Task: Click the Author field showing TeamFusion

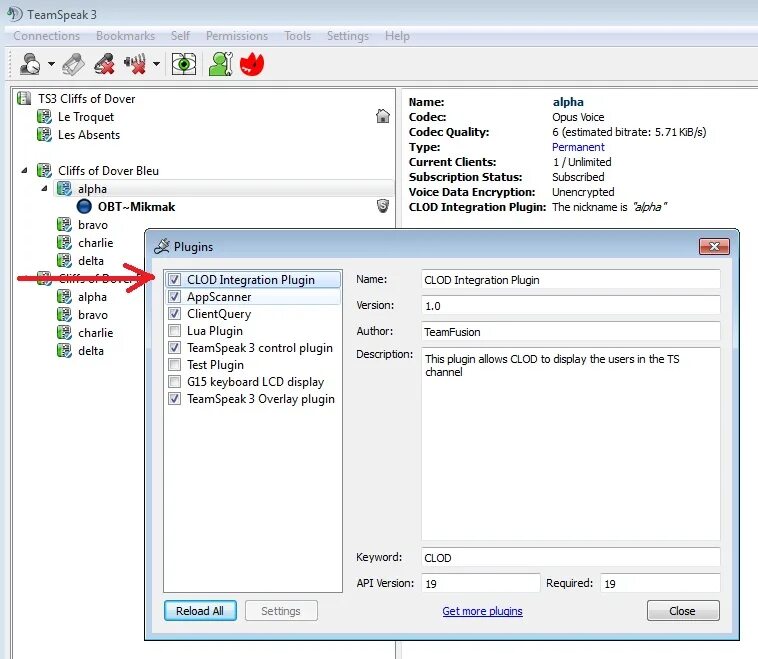Action: (570, 332)
